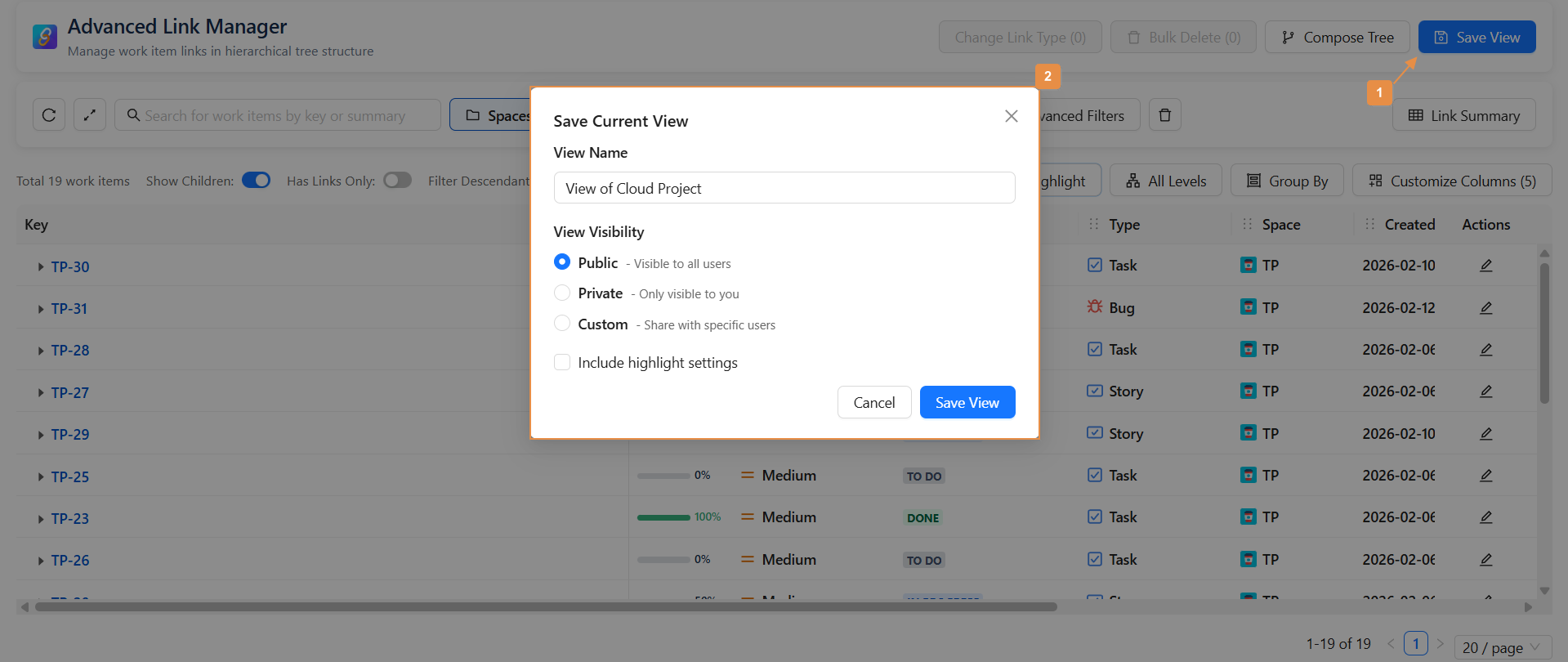
Task: Select the Private visibility radio button
Action: (x=562, y=293)
